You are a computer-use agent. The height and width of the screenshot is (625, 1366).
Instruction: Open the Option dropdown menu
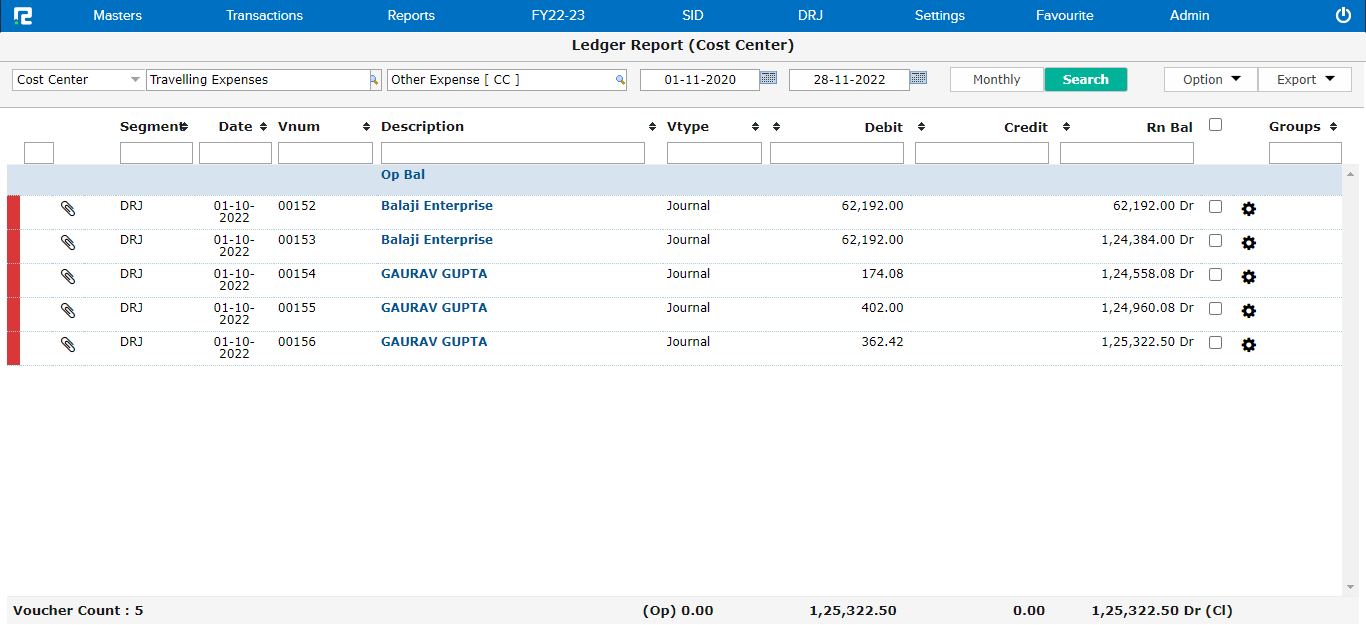[x=1210, y=80]
